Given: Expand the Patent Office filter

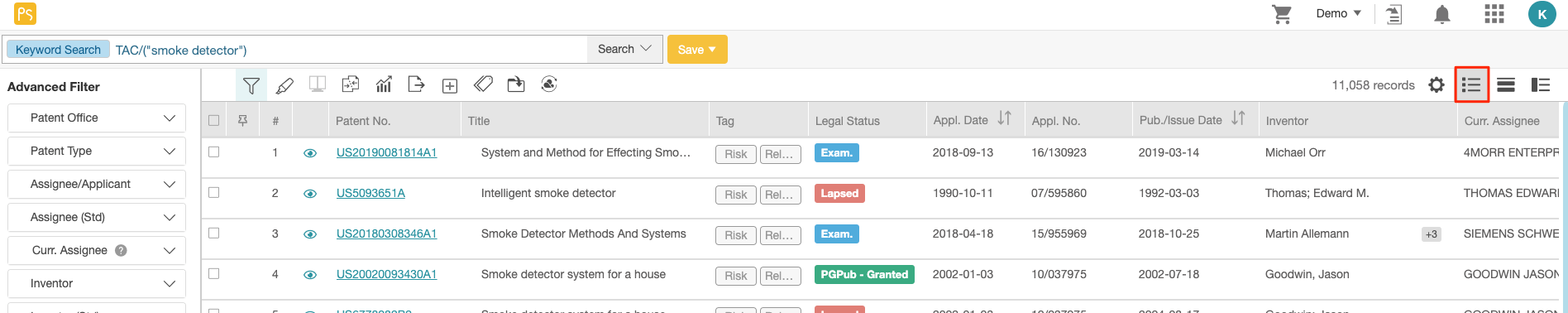Looking at the screenshot, I should [97, 118].
